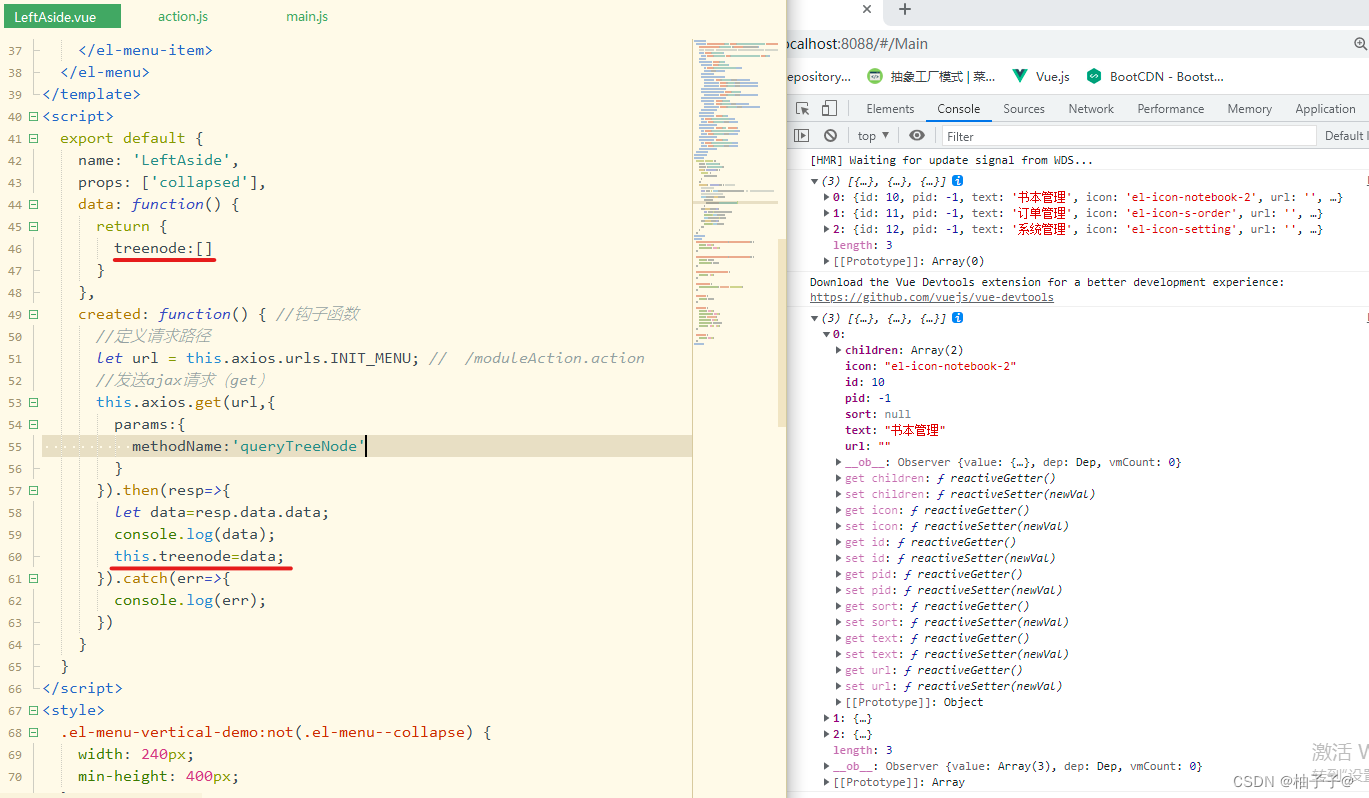Expand the __ob__ Observer vmCount entry under item 0
The height and width of the screenshot is (798, 1369).
click(838, 462)
